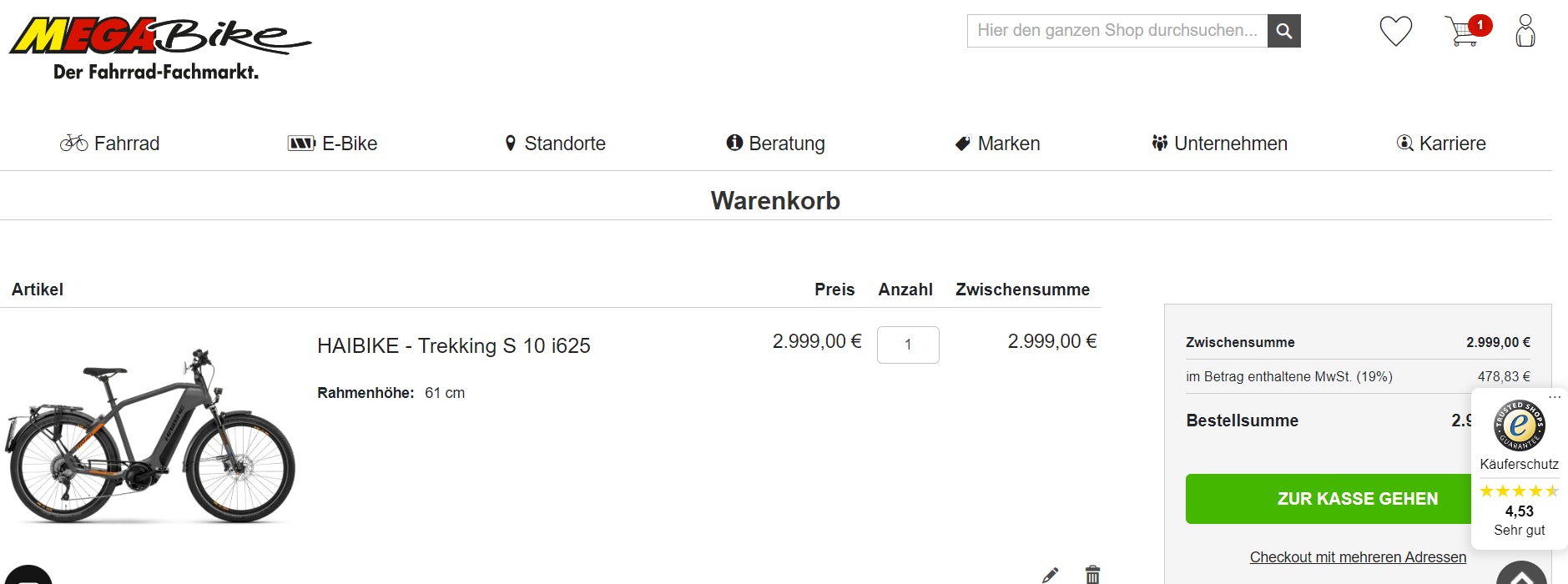
Task: Open the wishlist heart icon
Action: pos(1395,32)
